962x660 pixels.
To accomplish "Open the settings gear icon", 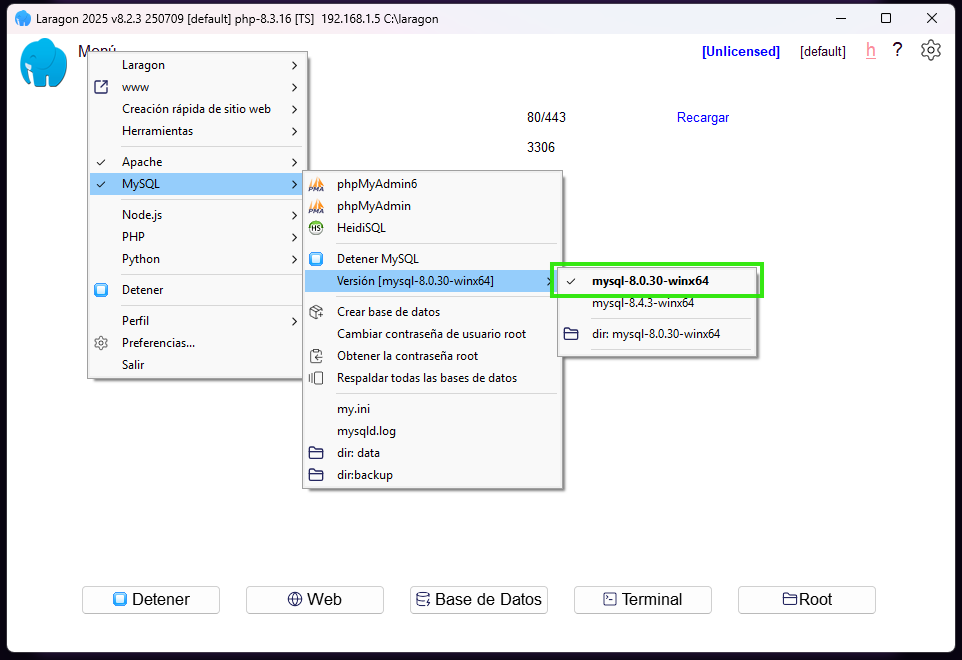I will click(931, 50).
